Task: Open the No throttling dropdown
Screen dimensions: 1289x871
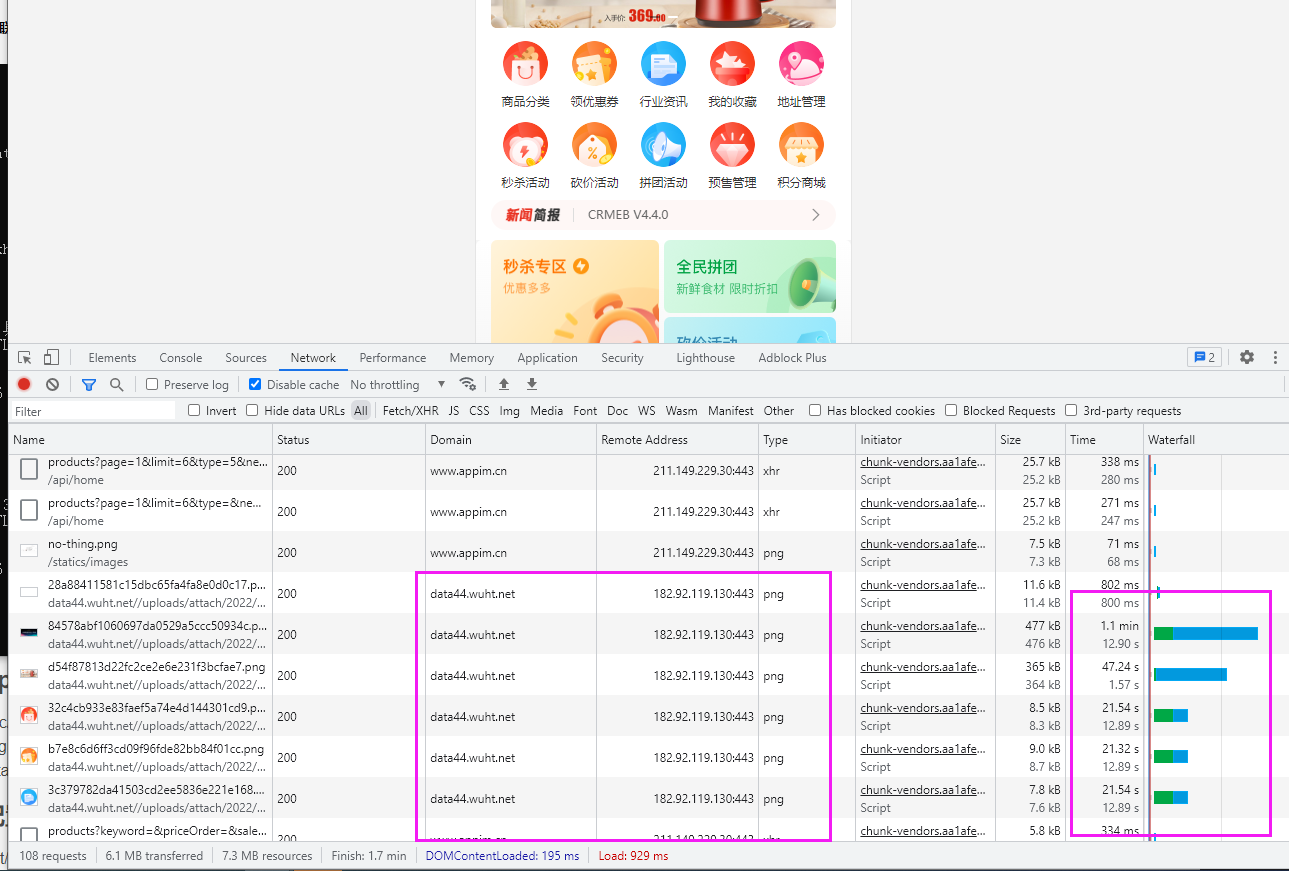Action: tap(397, 385)
